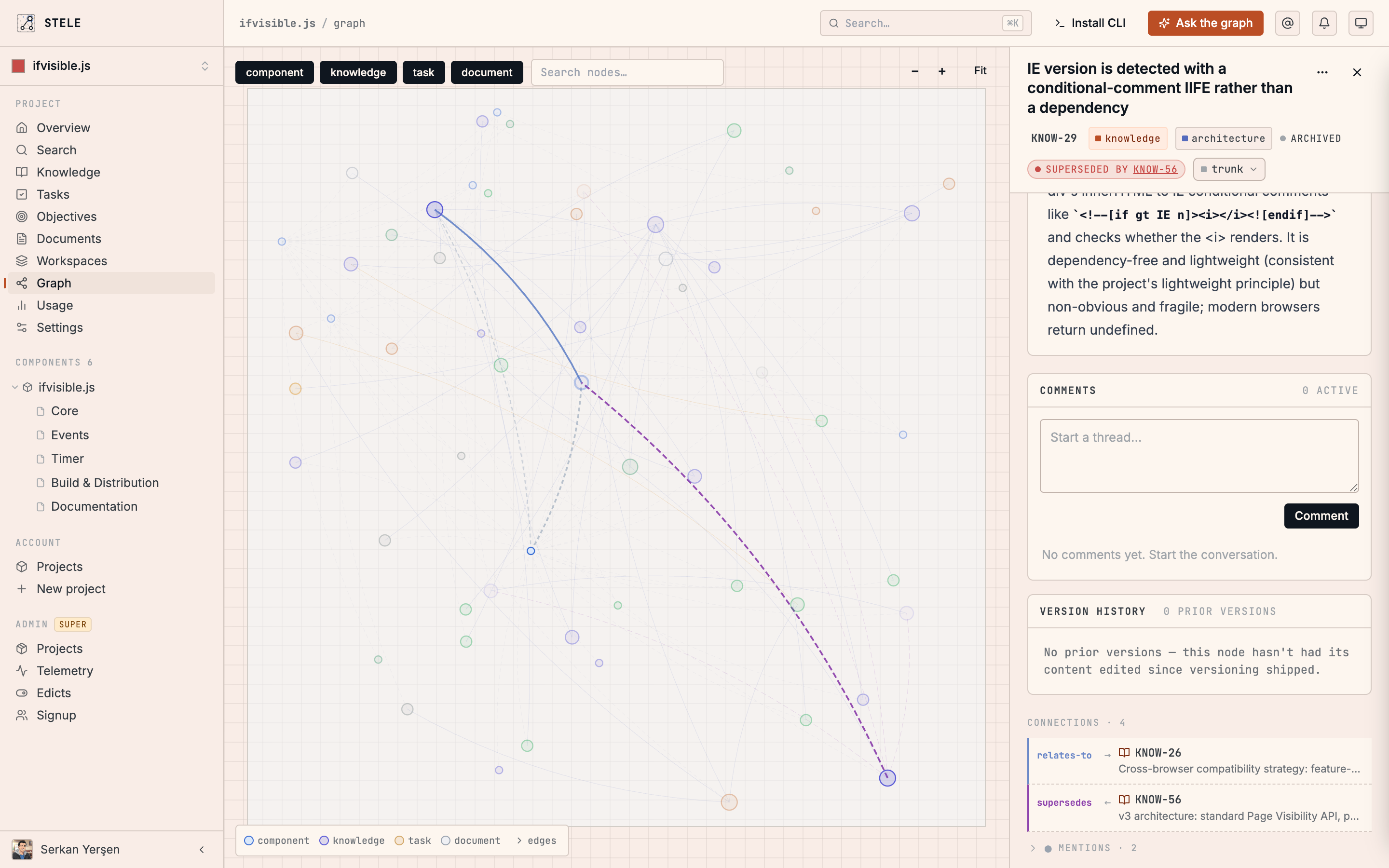Screen dimensions: 1389x868
Task: Open Knowledge in the sidebar
Action: coord(111,172)
